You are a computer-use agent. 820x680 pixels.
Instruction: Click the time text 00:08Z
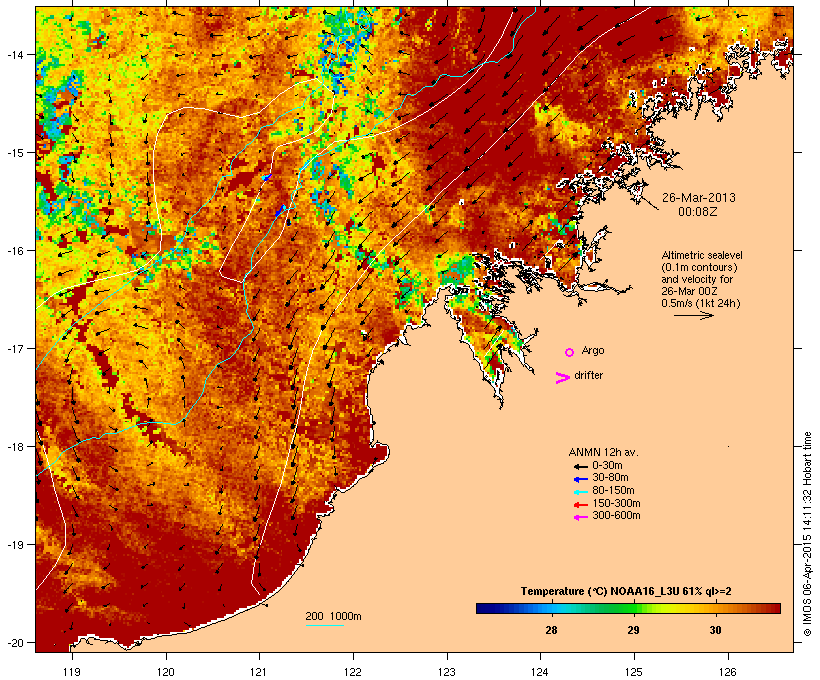698,212
